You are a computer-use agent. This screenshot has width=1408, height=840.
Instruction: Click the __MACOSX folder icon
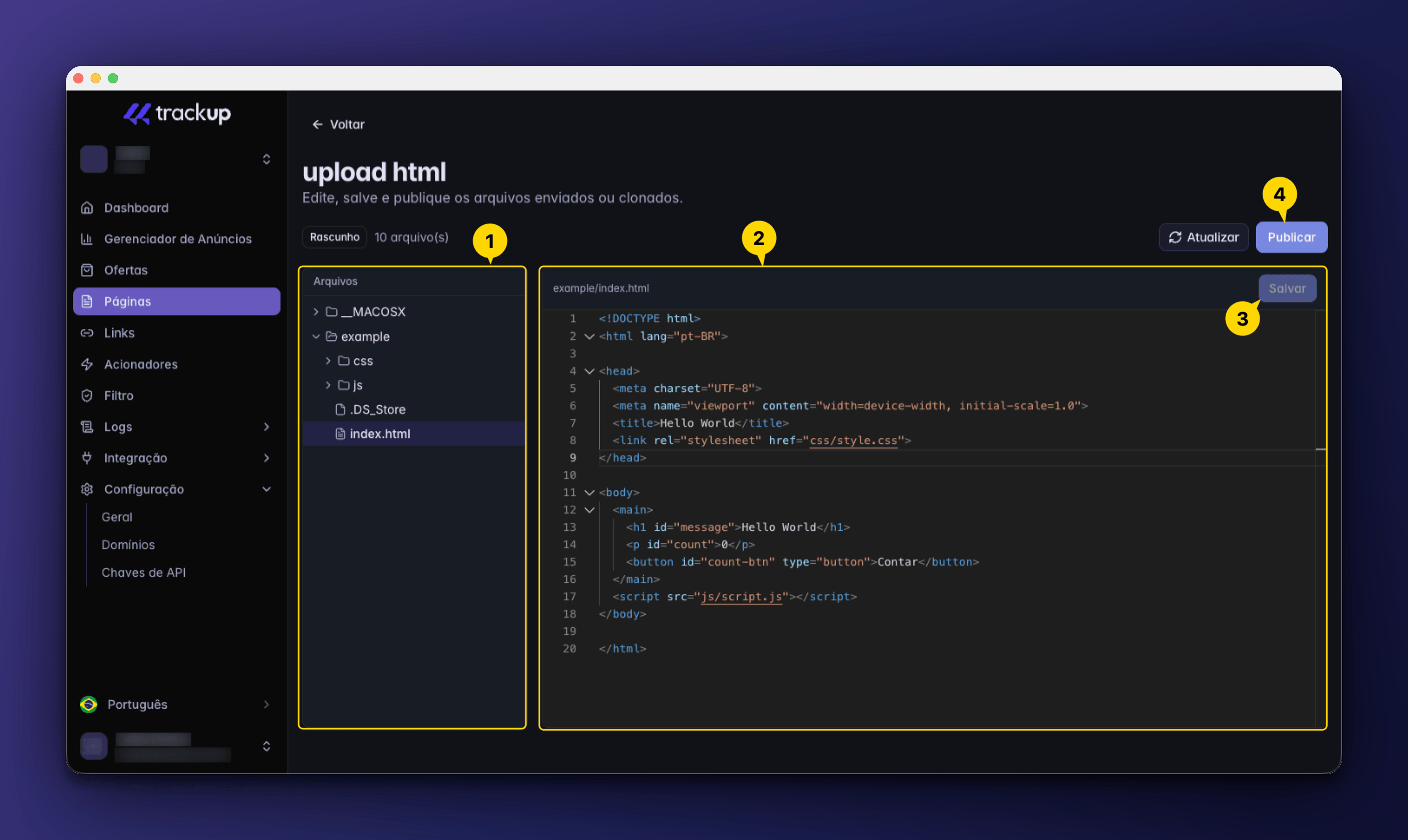[x=331, y=312]
